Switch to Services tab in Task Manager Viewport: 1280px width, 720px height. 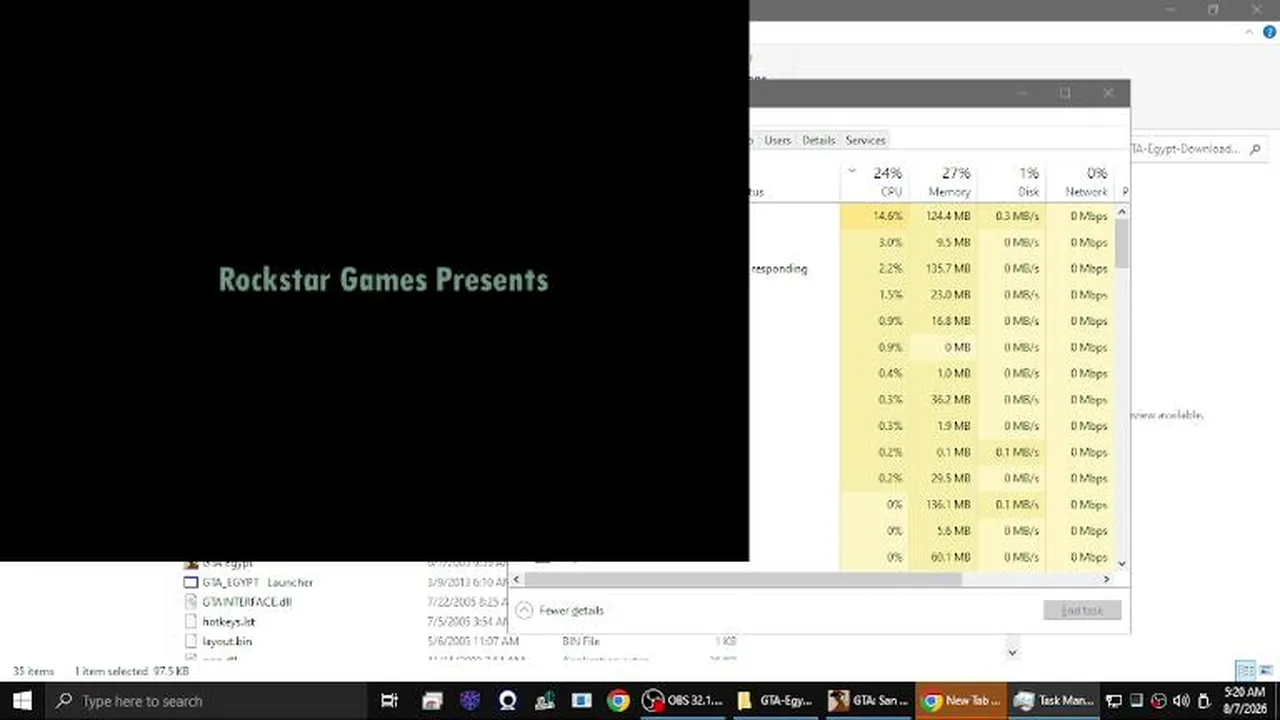tap(865, 140)
